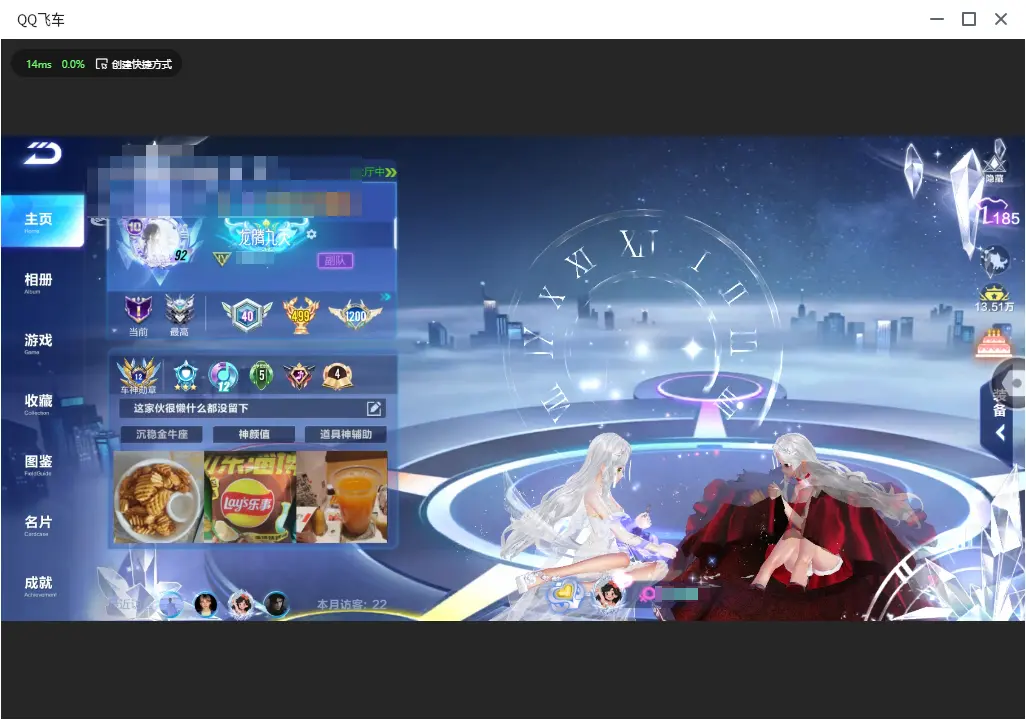Click the crown popularity icon 13.51万
The width and height of the screenshot is (1026, 720).
(x=994, y=300)
